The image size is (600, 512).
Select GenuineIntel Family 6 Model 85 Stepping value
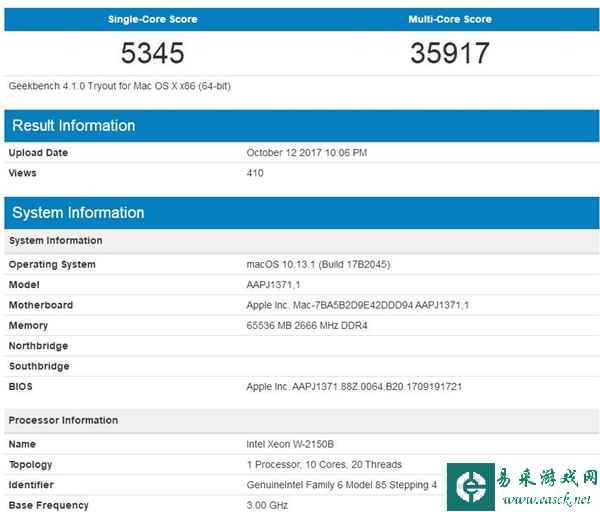[341, 485]
